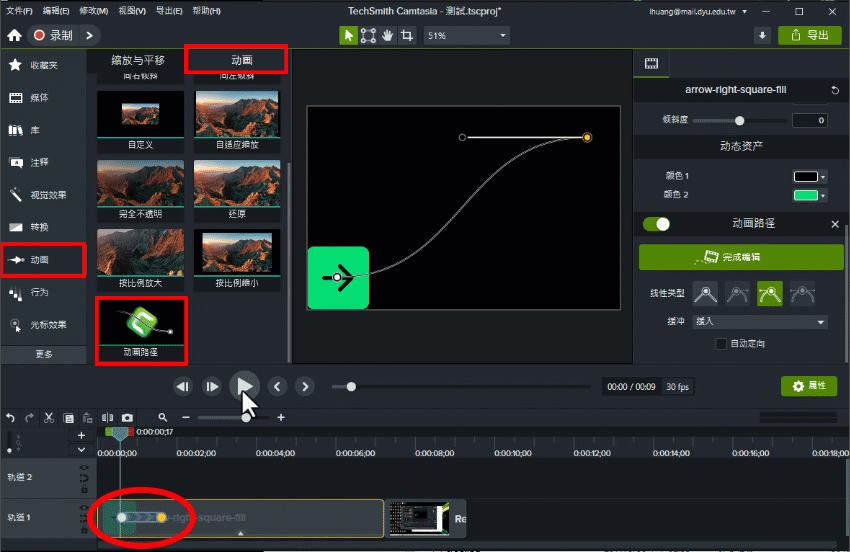The image size is (850, 552).
Task: Select the canvas transform handles tool
Action: [368, 36]
